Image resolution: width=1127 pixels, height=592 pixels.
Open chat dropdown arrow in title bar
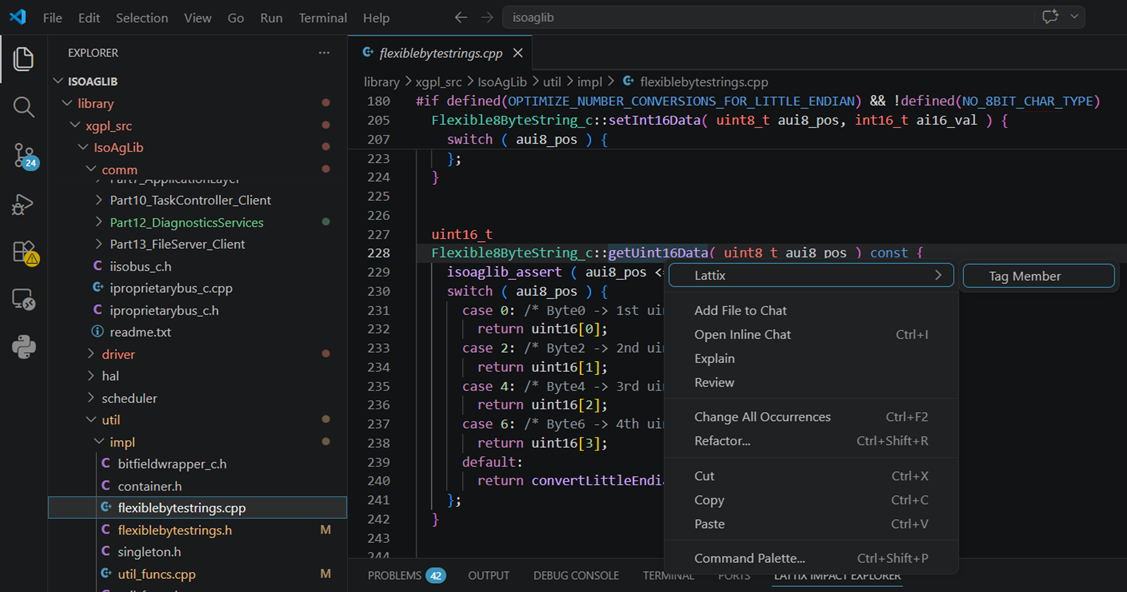1075,17
